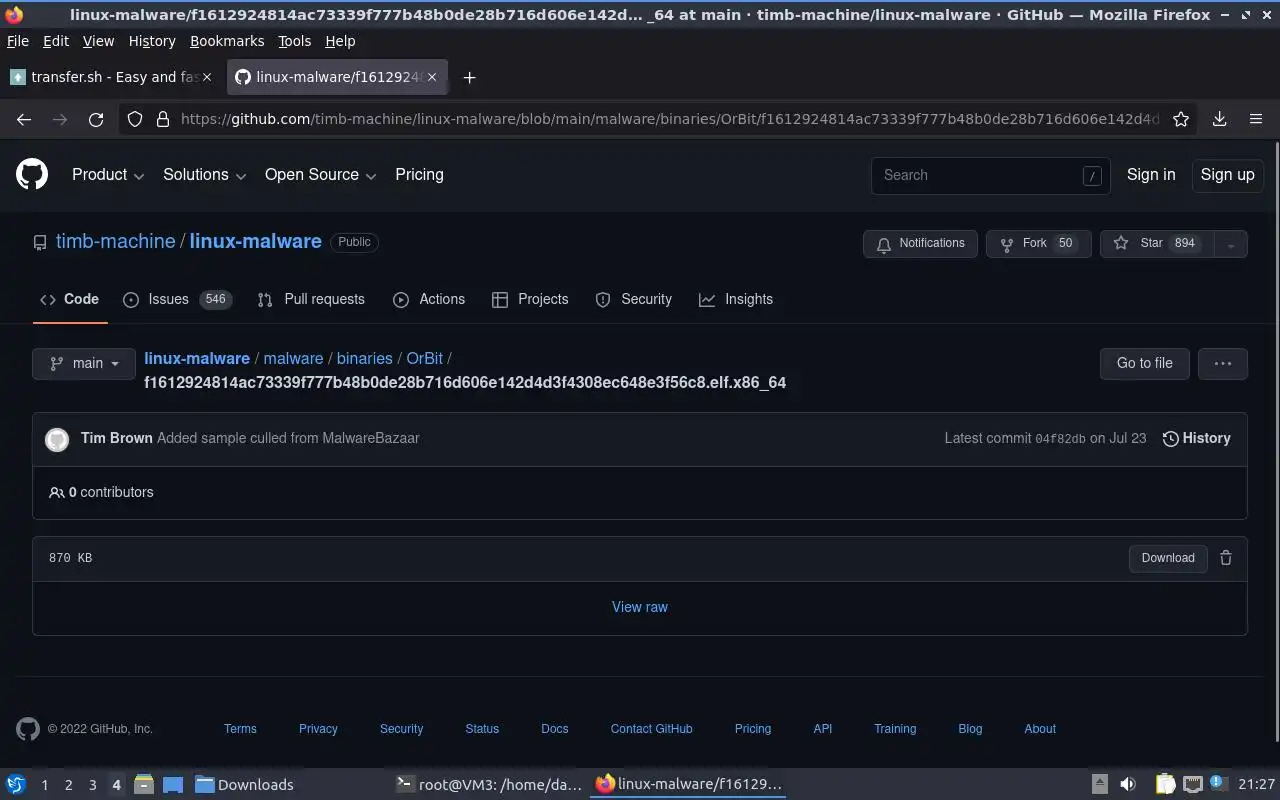Reload the page with refresh icon
The height and width of the screenshot is (800, 1280).
96,119
